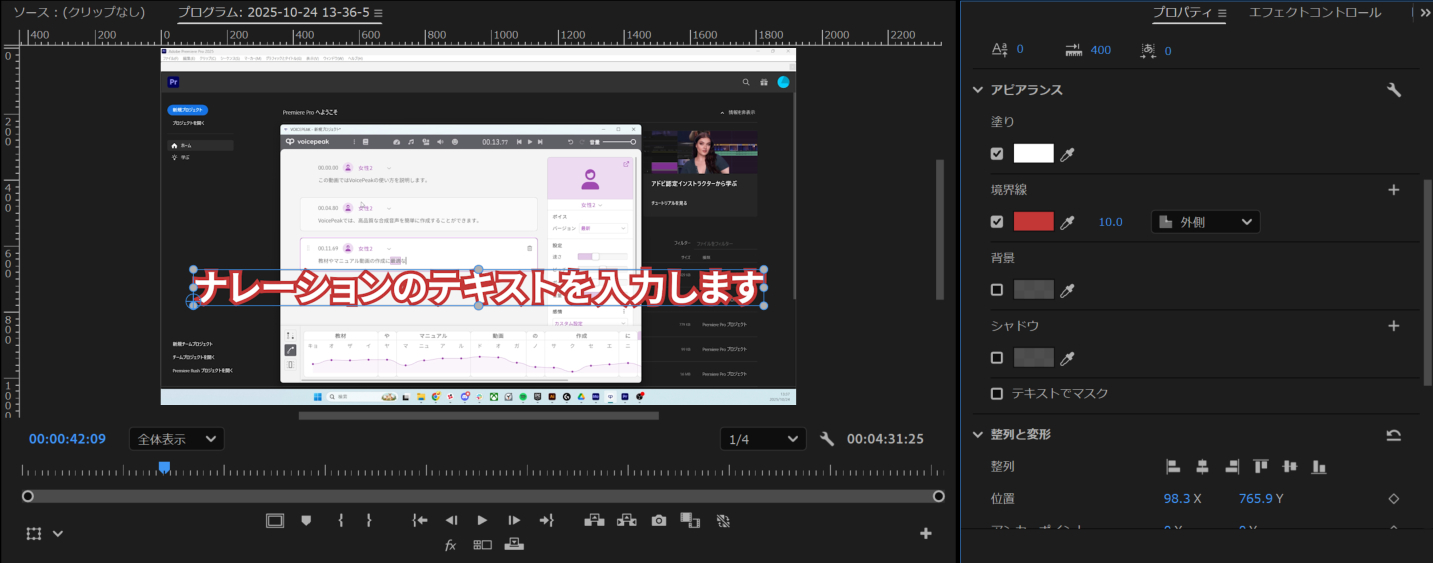The width and height of the screenshot is (1433, 563).
Task: Toggle multi-camera view icon
Action: point(483,545)
